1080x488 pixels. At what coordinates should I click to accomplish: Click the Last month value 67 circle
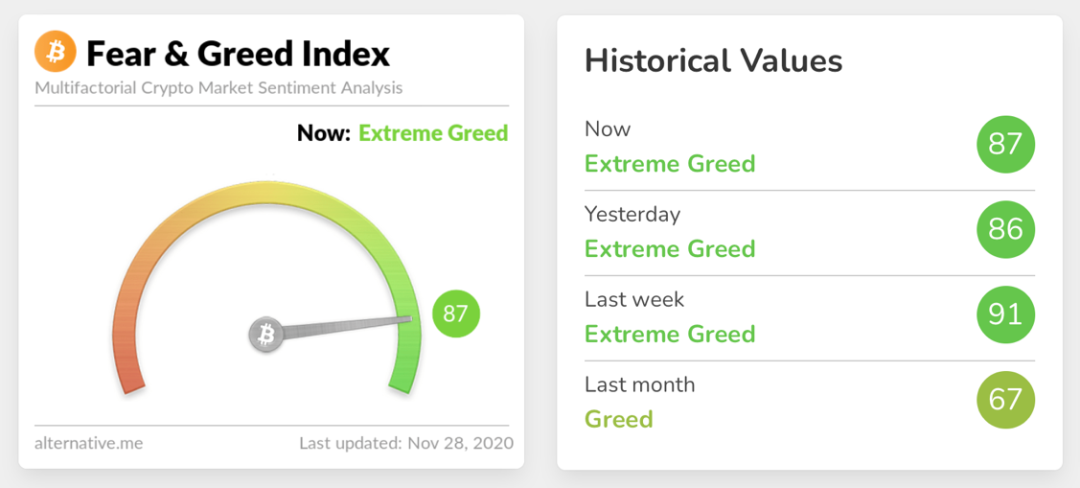[1005, 400]
